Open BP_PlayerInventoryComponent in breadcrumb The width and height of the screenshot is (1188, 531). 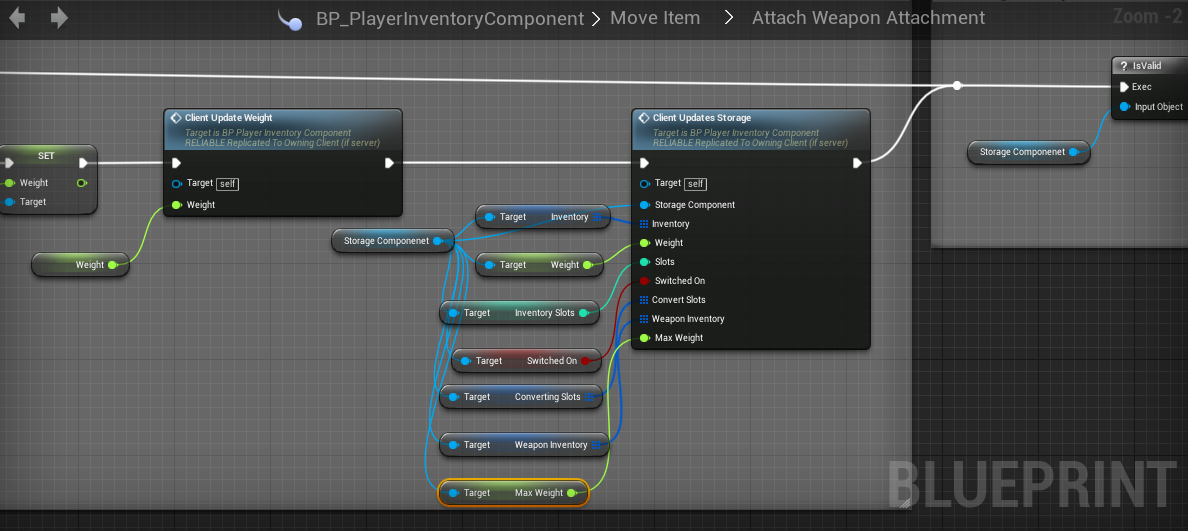tap(449, 19)
